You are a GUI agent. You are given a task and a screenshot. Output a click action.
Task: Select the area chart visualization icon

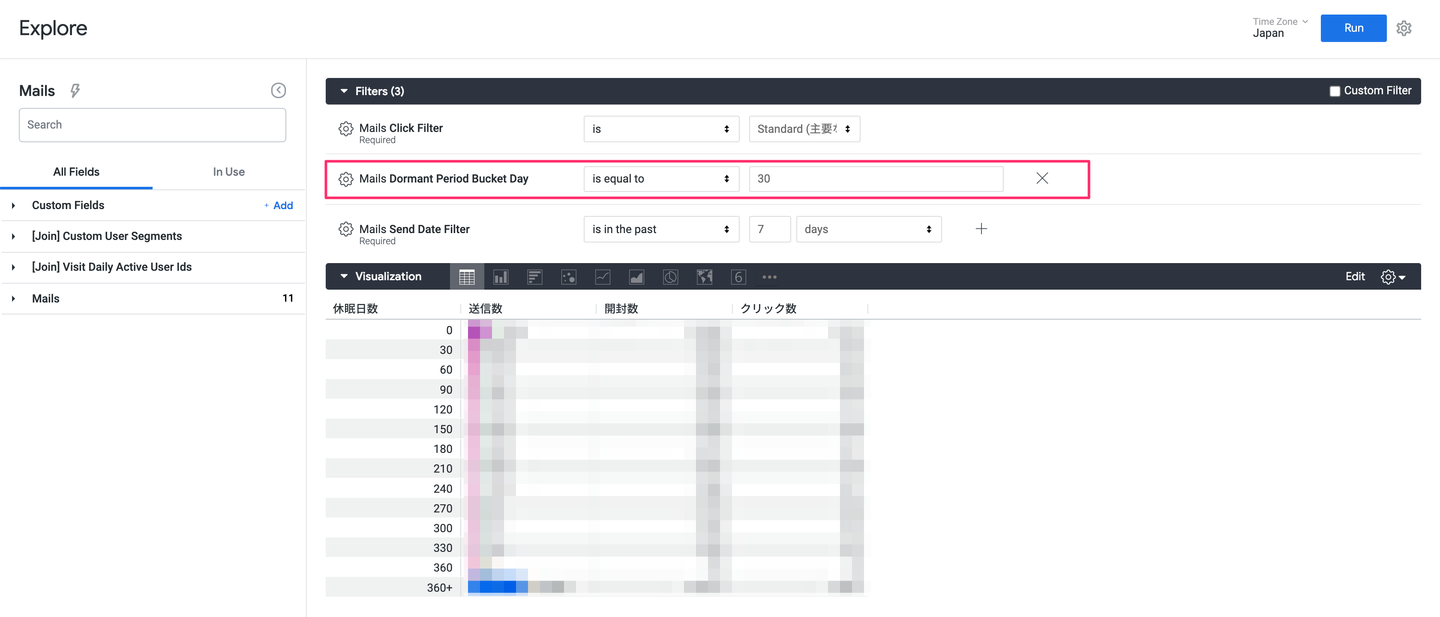636,277
